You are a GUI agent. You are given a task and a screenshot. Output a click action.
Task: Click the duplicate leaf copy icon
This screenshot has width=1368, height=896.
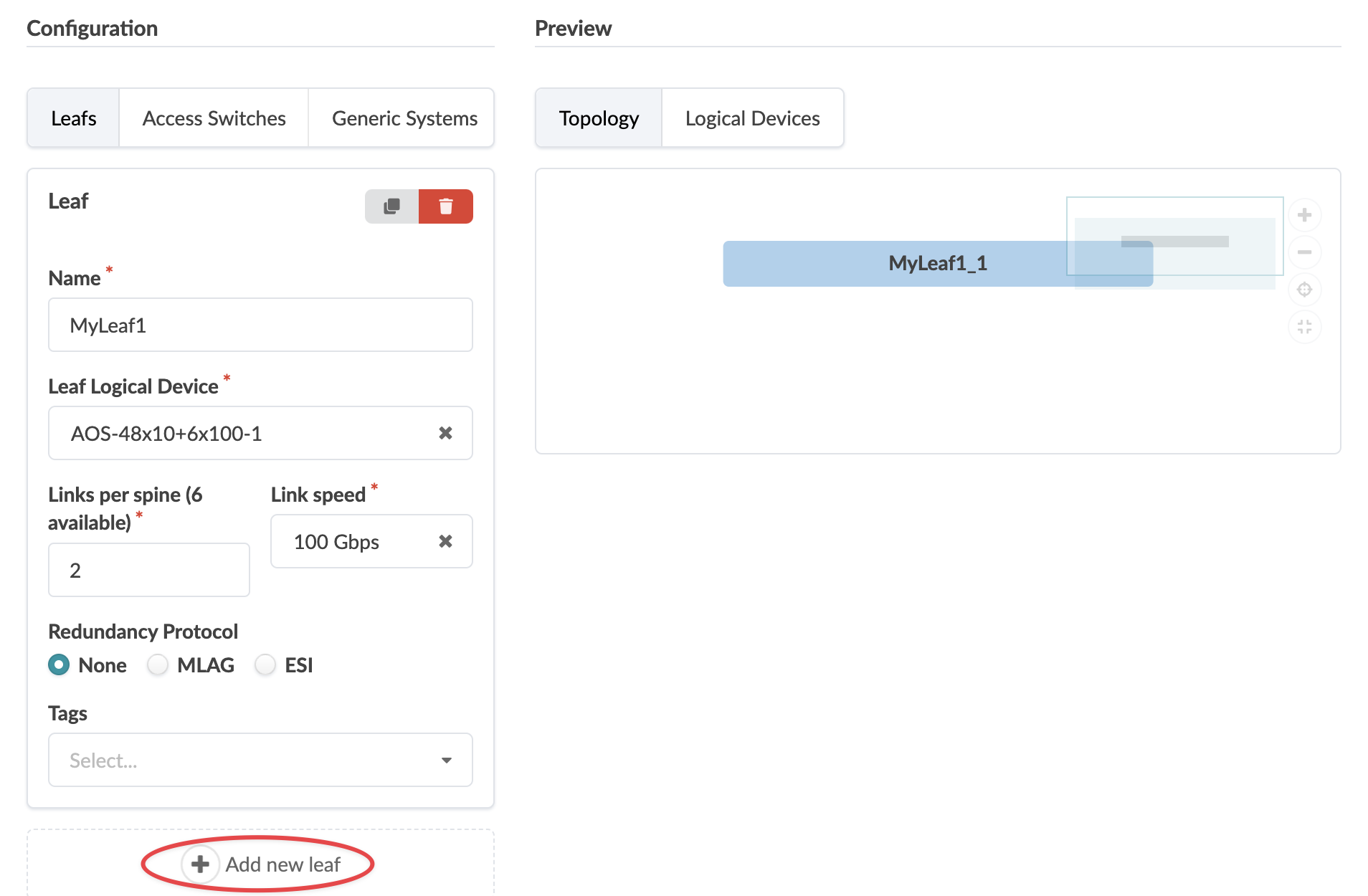pyautogui.click(x=391, y=206)
